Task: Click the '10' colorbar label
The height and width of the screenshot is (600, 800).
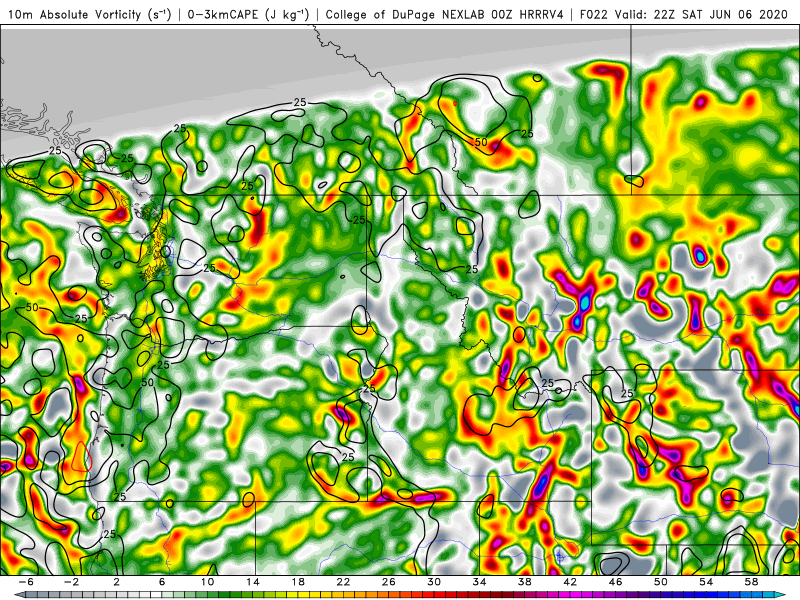Action: click(x=207, y=582)
